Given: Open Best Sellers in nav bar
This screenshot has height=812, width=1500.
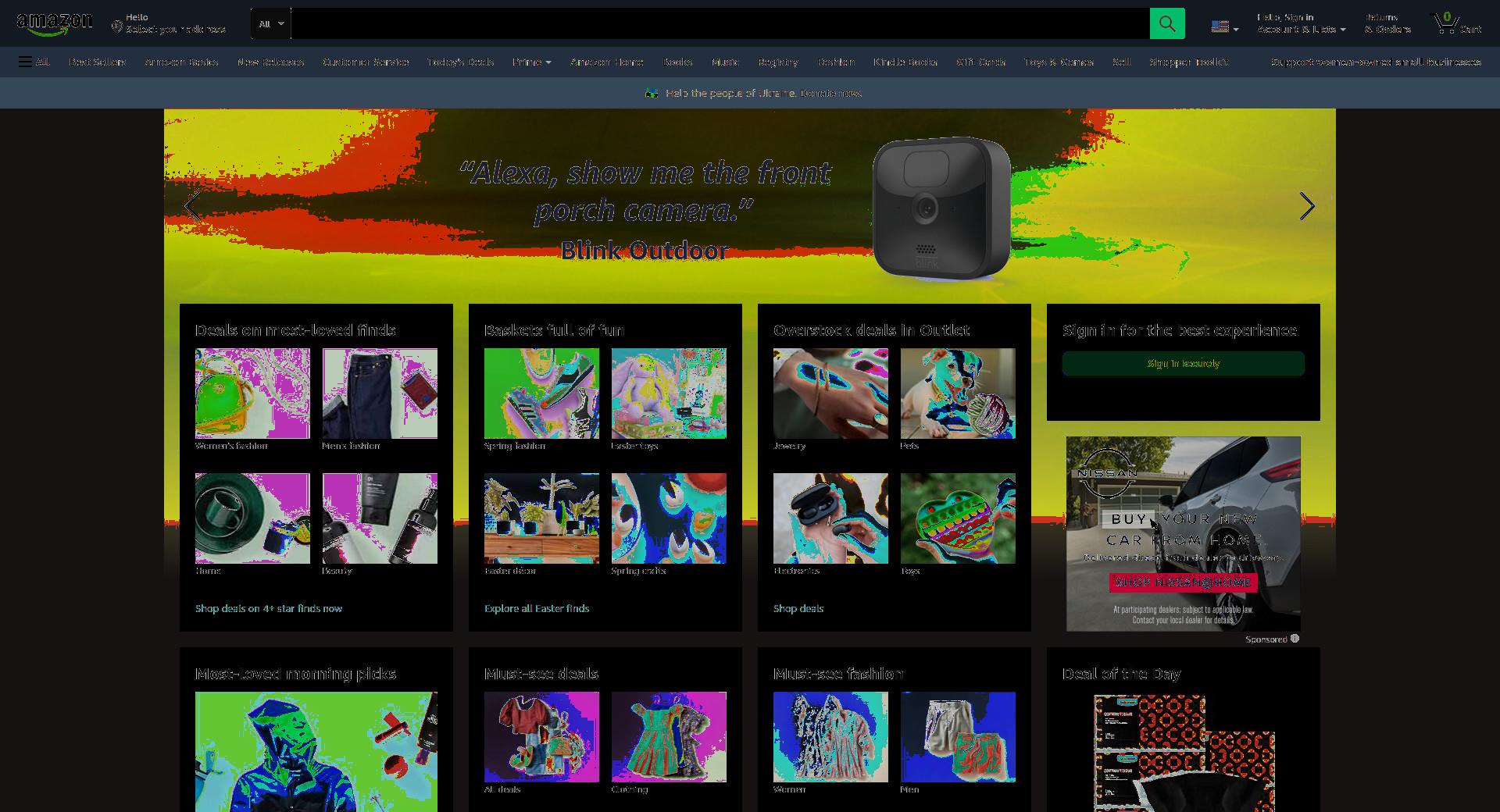Looking at the screenshot, I should [97, 62].
